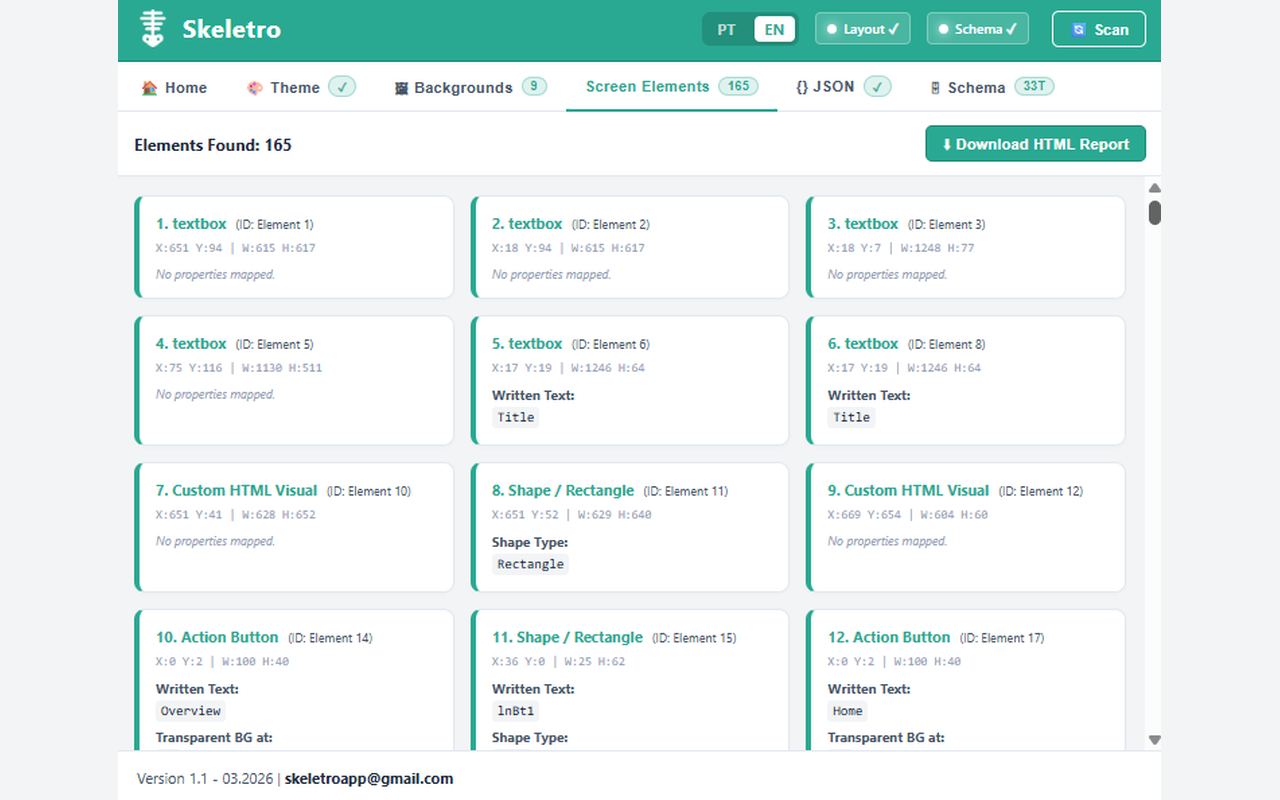Click the skeletroapp@gmail.com email link
1280x800 pixels.
pos(369,778)
